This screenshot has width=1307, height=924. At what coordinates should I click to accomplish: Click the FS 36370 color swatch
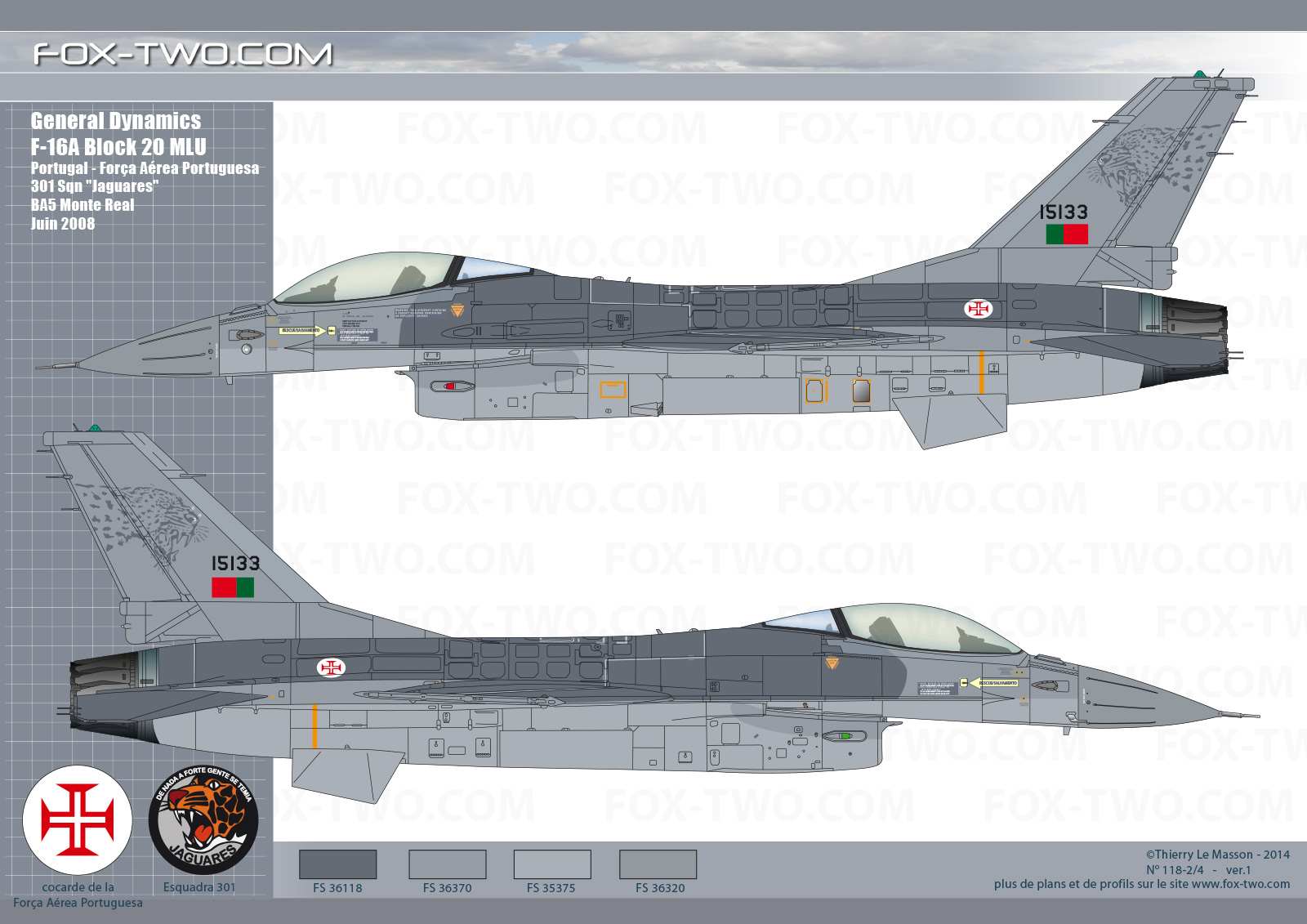447,864
